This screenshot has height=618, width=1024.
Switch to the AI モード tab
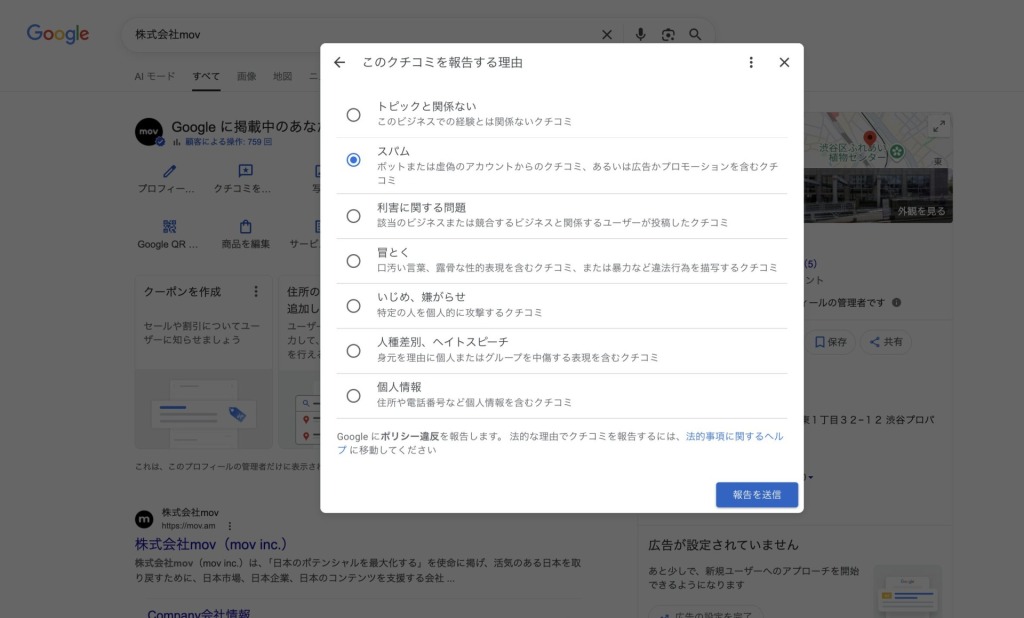coord(155,76)
